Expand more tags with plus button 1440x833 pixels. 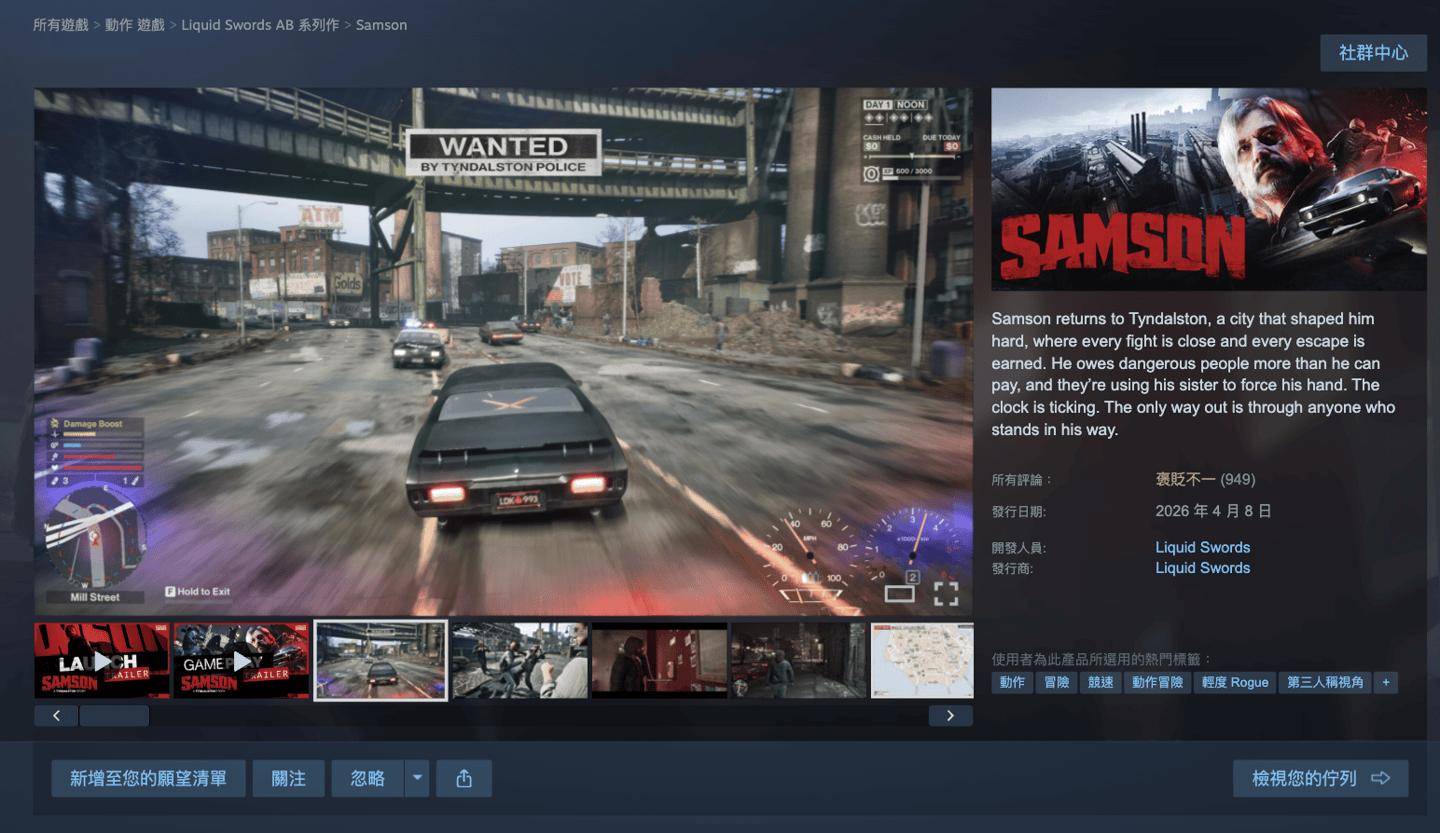[1385, 682]
